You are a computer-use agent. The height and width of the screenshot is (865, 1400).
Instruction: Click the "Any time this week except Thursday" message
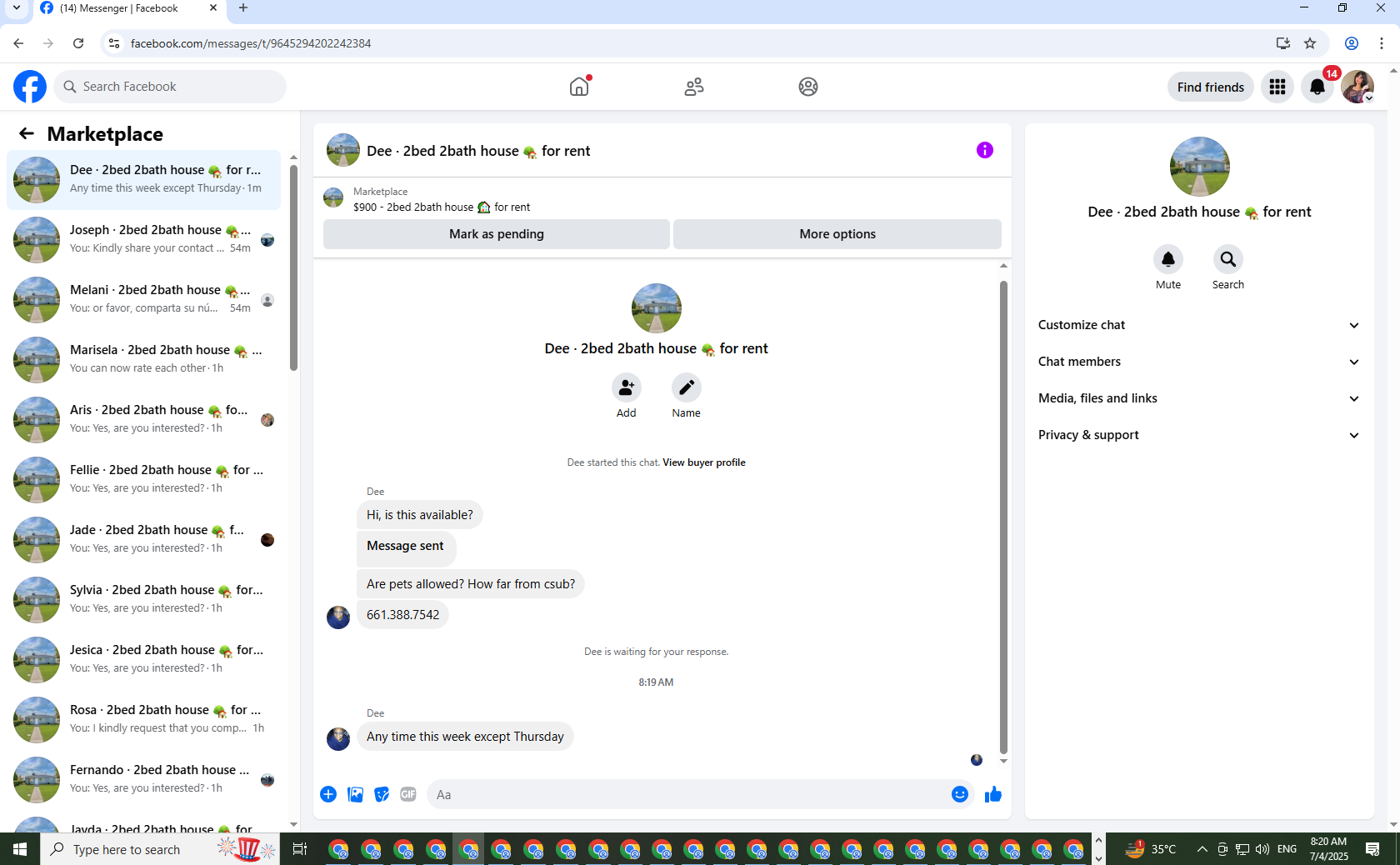465,737
